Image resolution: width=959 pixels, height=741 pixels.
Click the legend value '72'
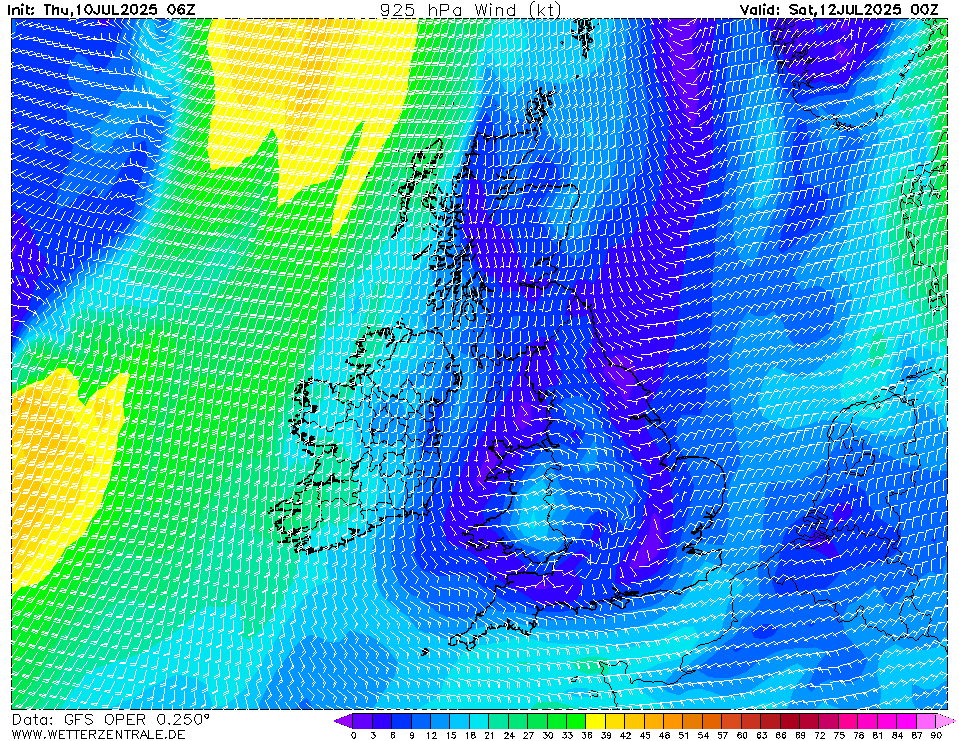pyautogui.click(x=820, y=735)
